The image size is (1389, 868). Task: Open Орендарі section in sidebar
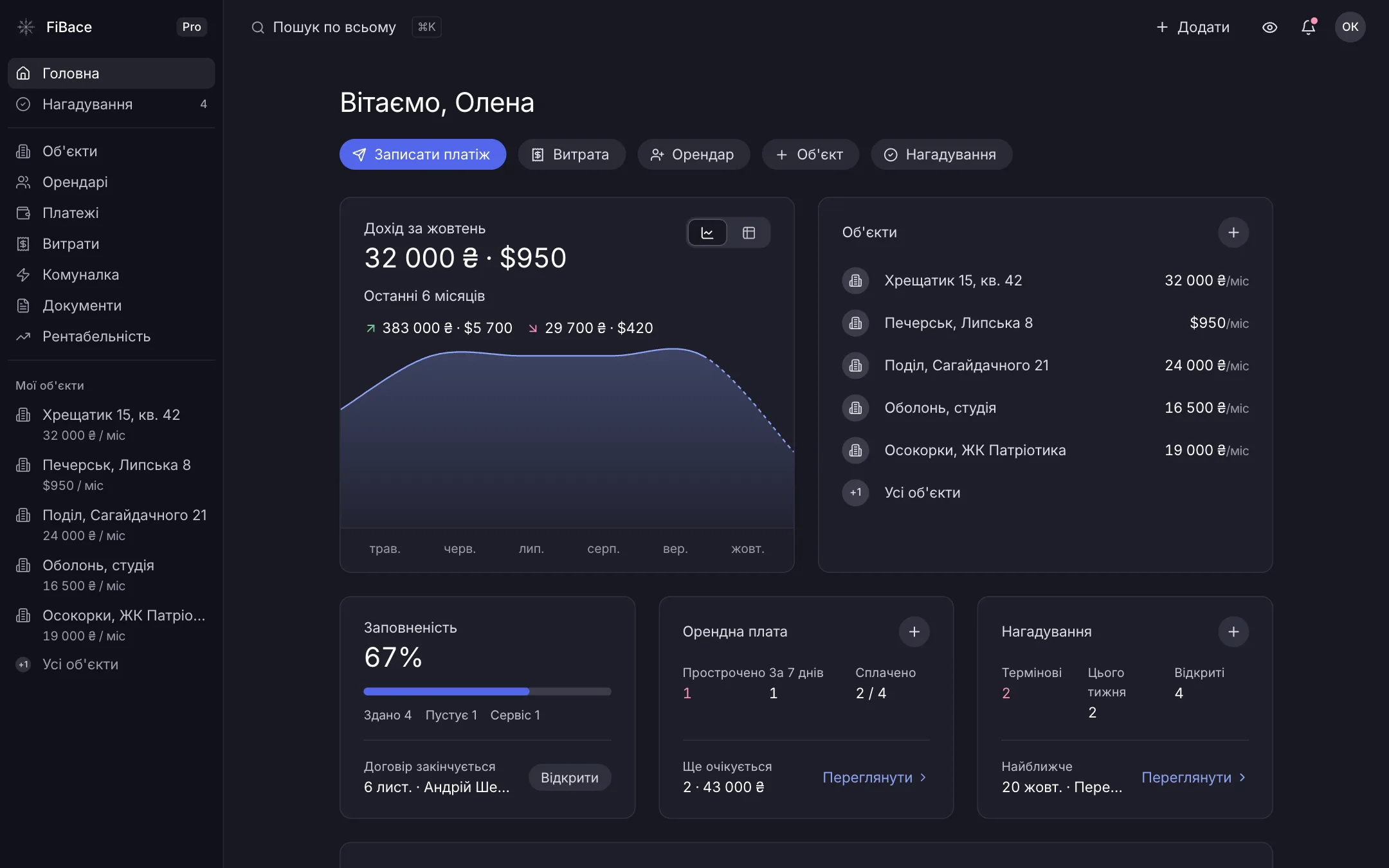tap(111, 182)
